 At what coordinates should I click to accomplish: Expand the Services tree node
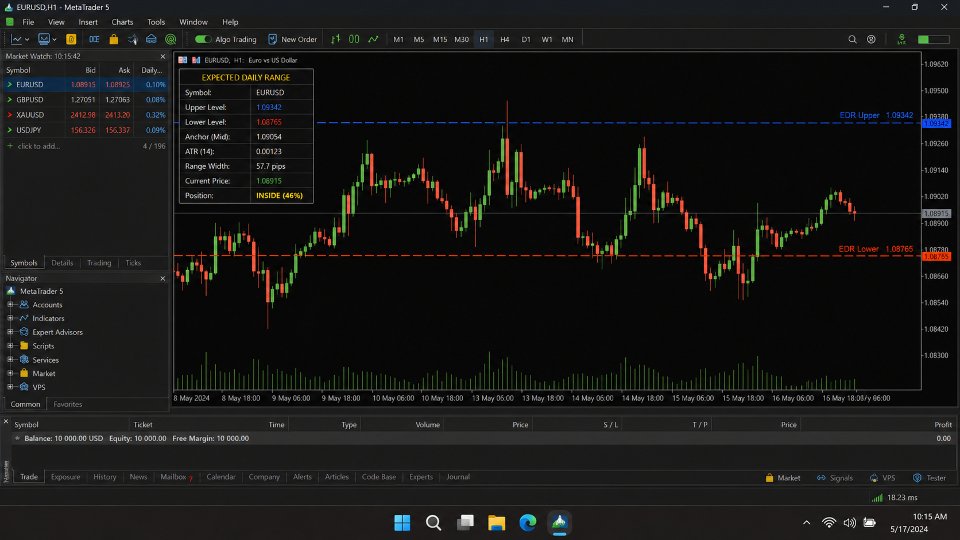point(10,359)
